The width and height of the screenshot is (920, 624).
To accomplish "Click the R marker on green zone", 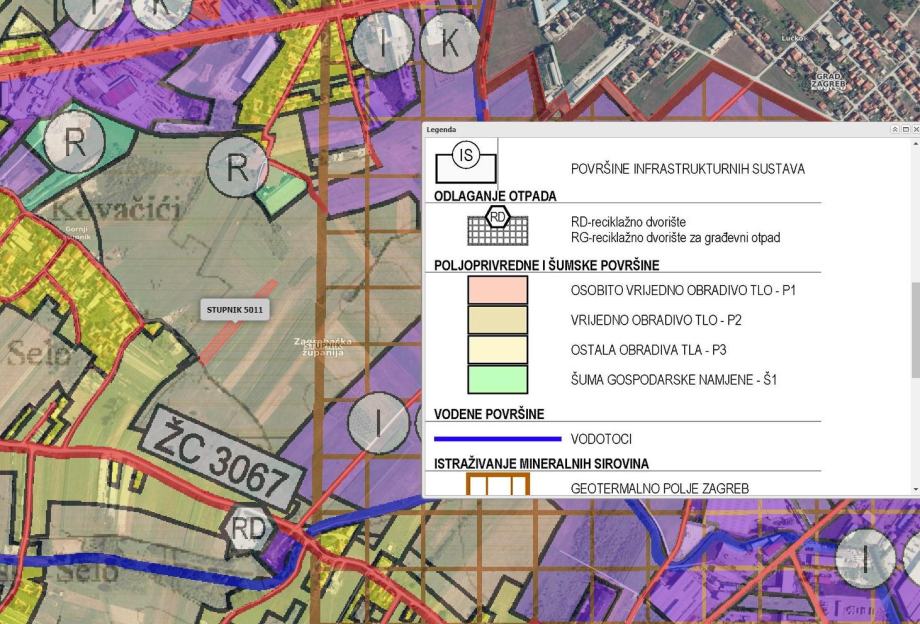I will pyautogui.click(x=74, y=141).
